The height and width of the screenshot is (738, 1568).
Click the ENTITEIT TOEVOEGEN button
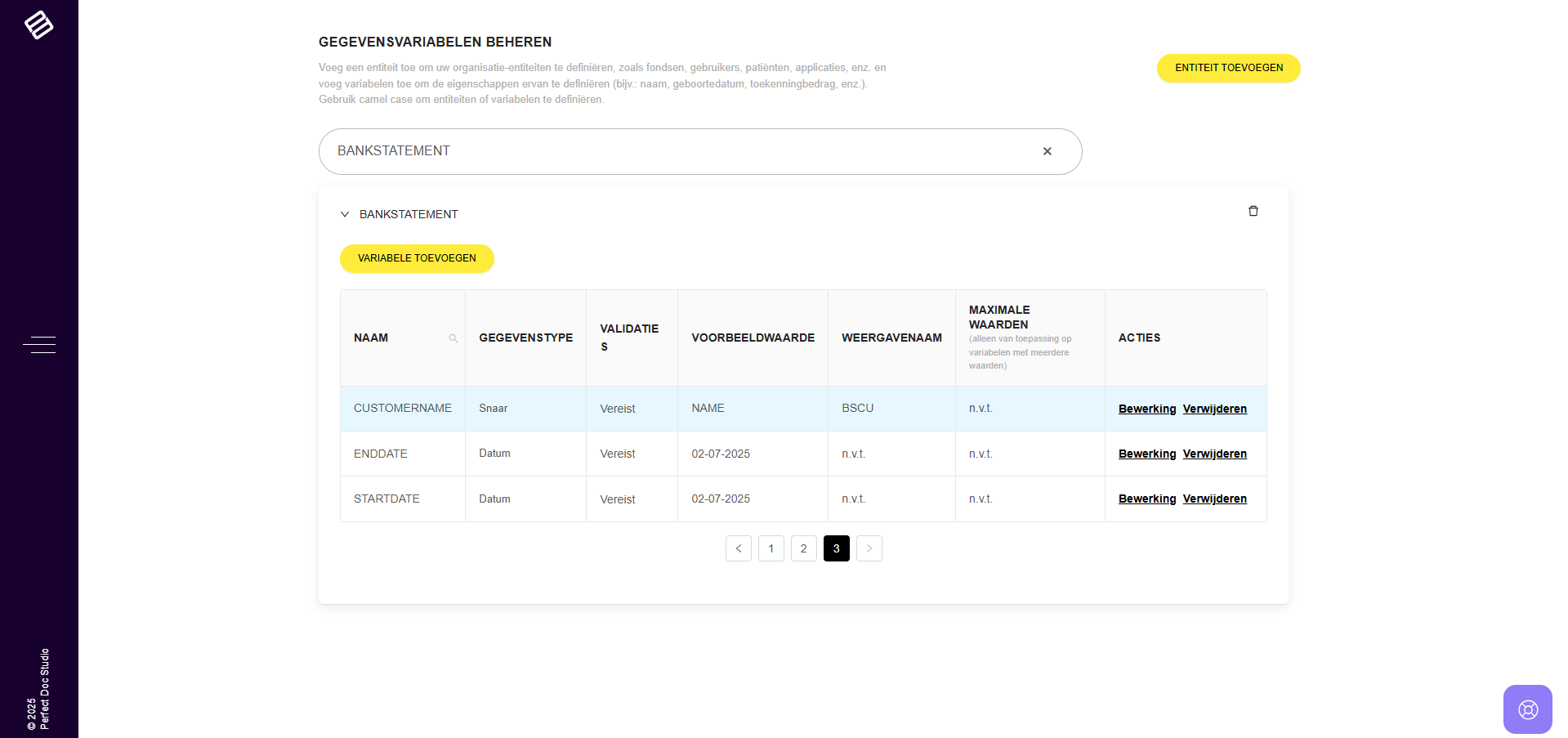click(1228, 68)
